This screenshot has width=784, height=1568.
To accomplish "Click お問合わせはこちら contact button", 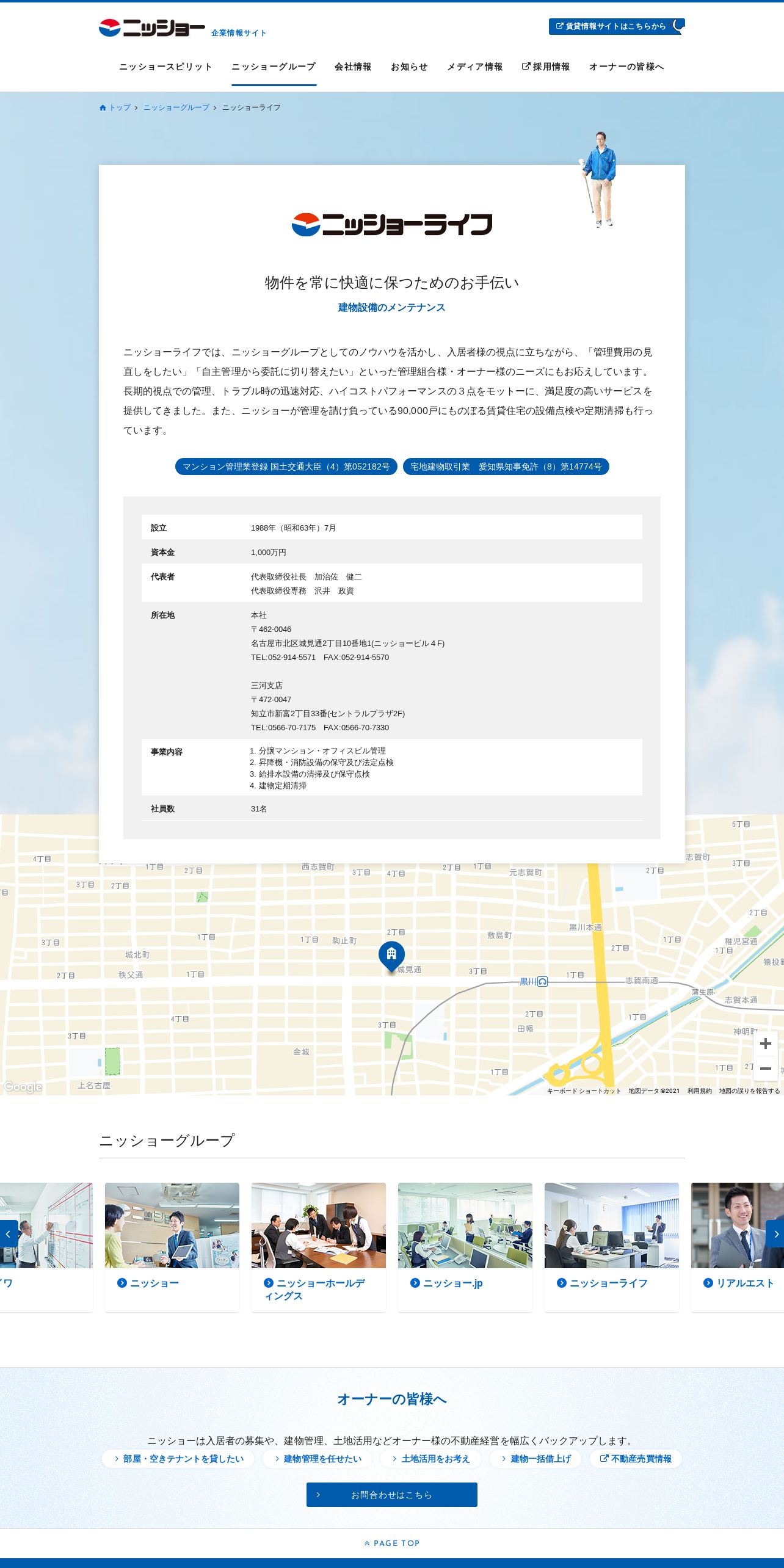I will click(x=392, y=1495).
